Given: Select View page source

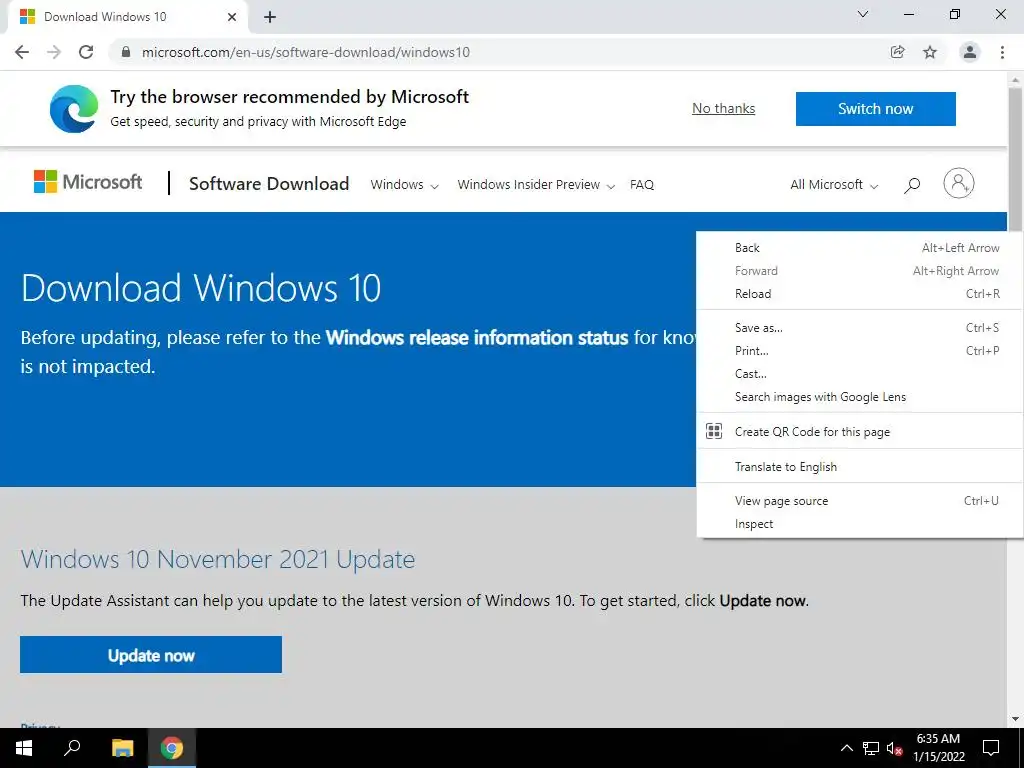Looking at the screenshot, I should [859, 501].
